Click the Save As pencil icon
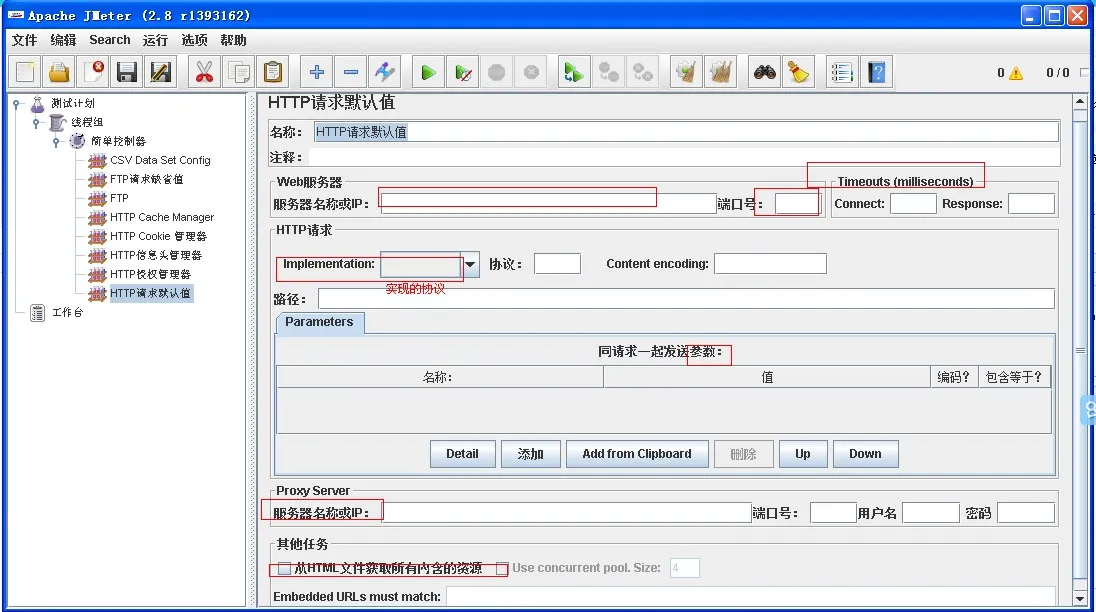 click(160, 72)
